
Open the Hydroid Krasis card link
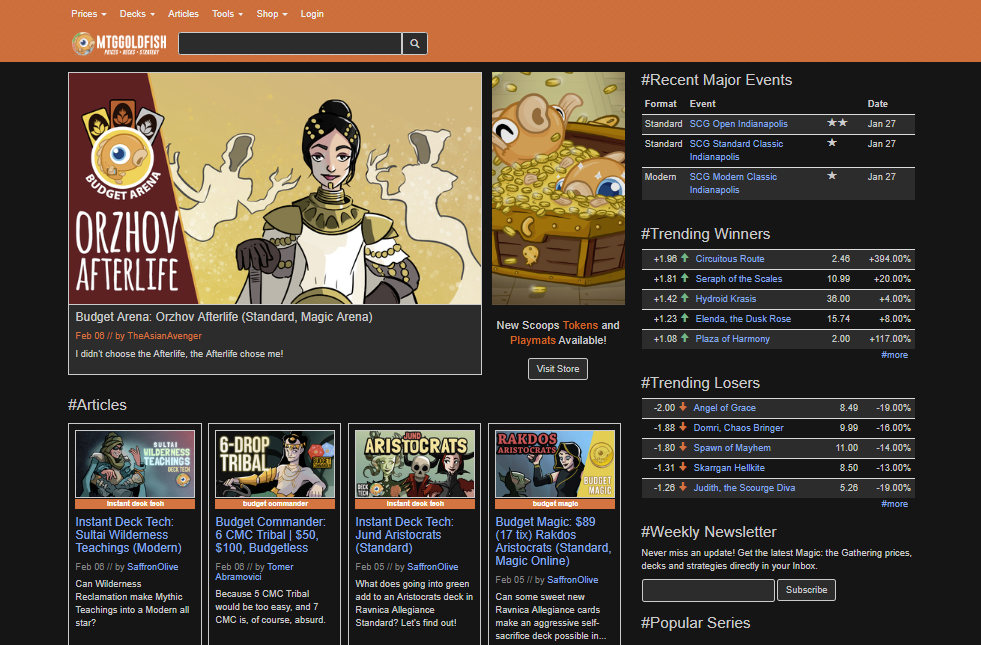[x=726, y=298]
